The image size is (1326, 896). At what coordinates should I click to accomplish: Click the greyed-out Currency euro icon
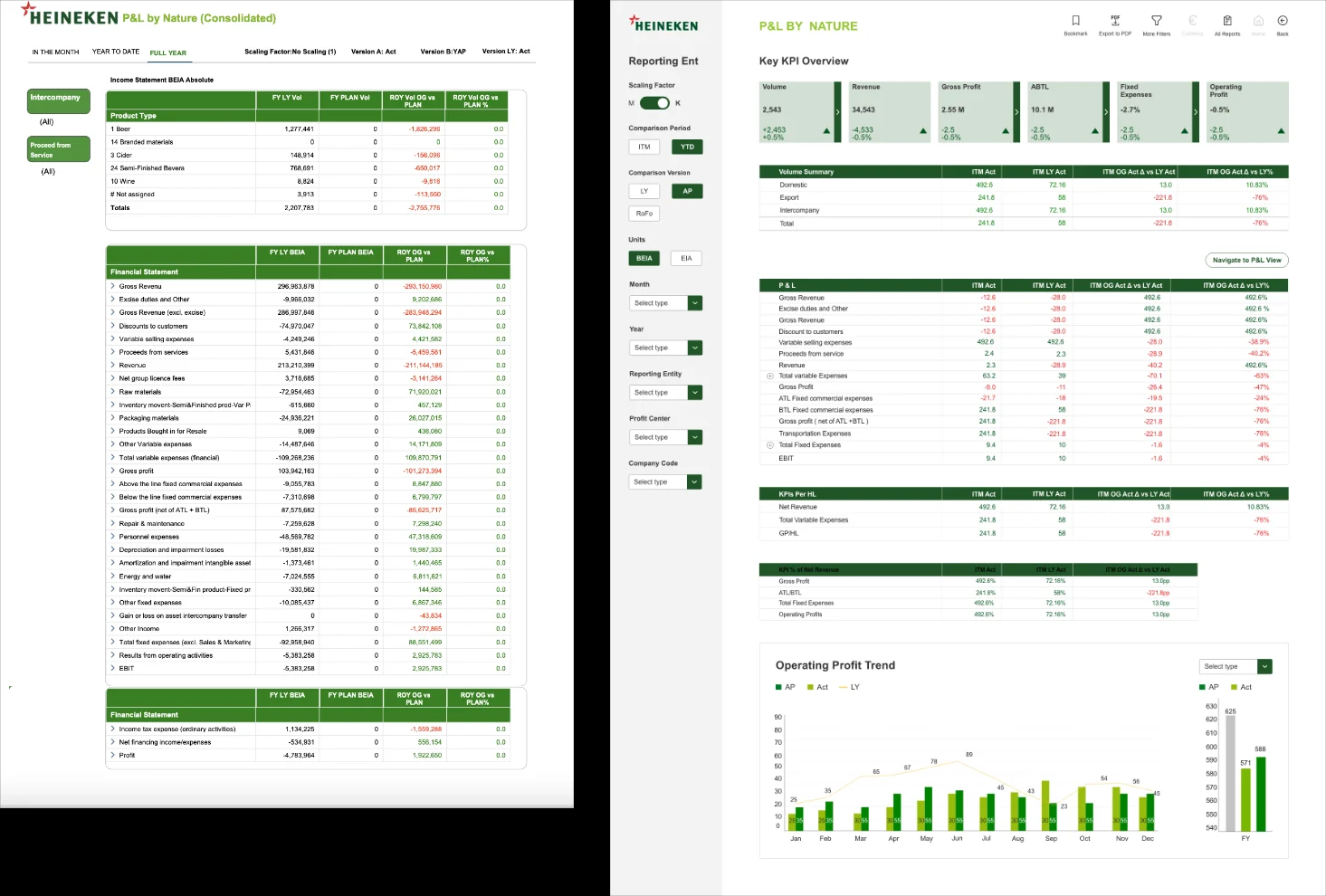[1192, 21]
